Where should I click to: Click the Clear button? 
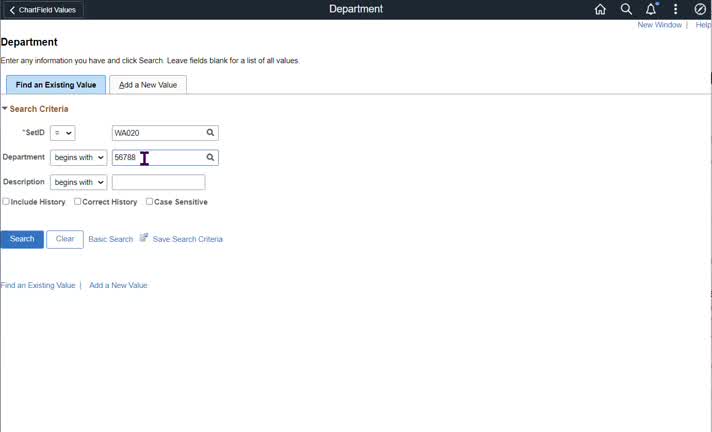point(65,239)
